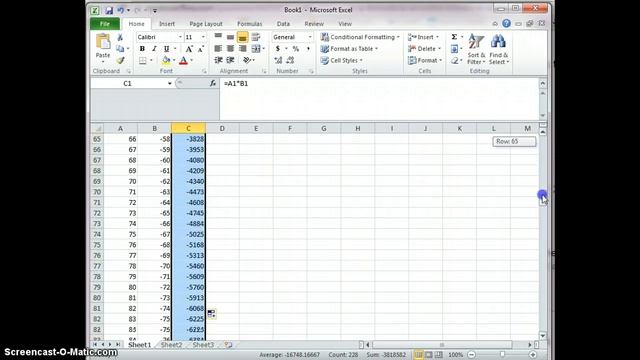
Task: Click the Insert cells button
Action: click(423, 37)
